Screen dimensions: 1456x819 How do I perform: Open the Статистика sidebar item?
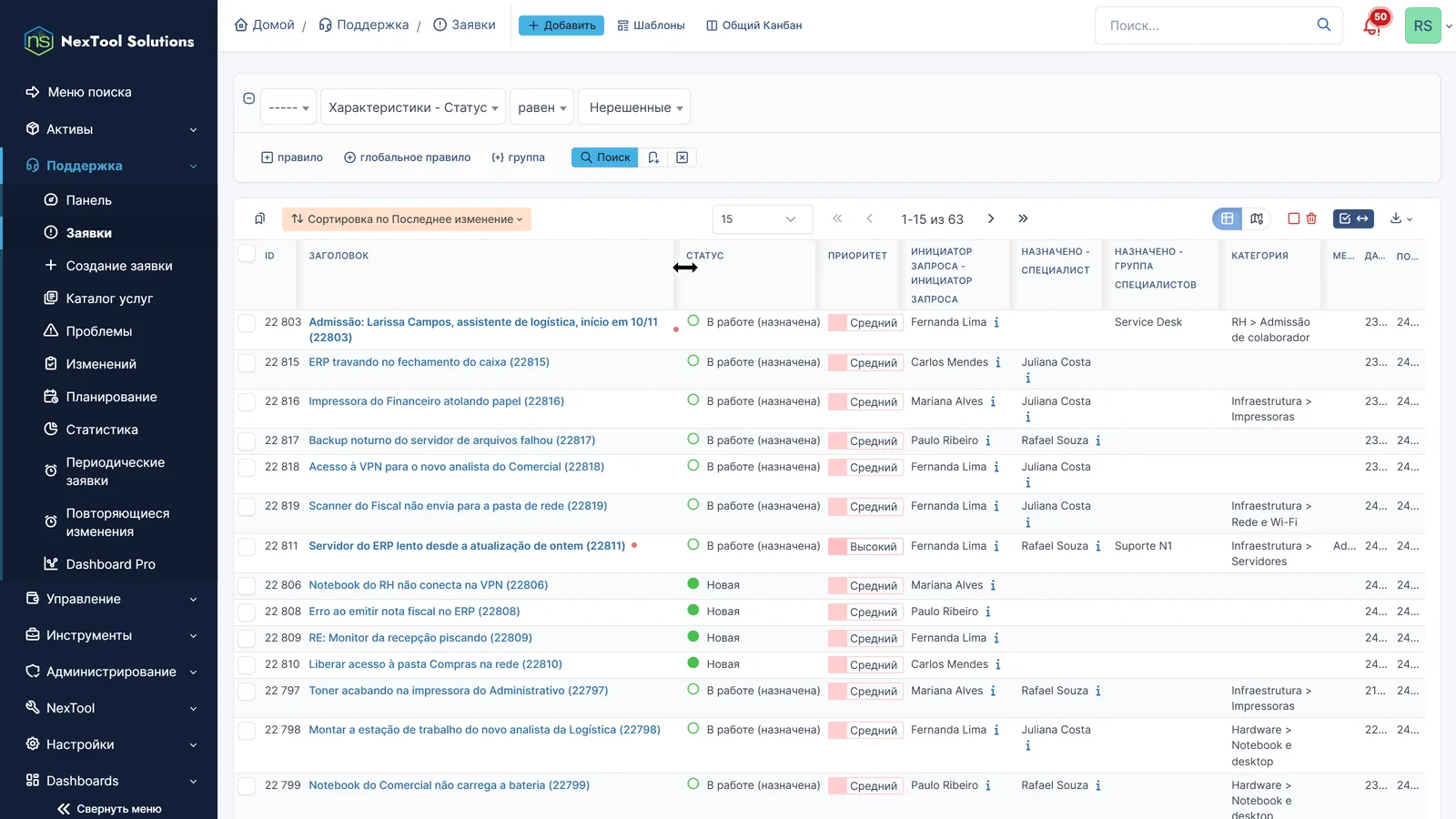(101, 430)
